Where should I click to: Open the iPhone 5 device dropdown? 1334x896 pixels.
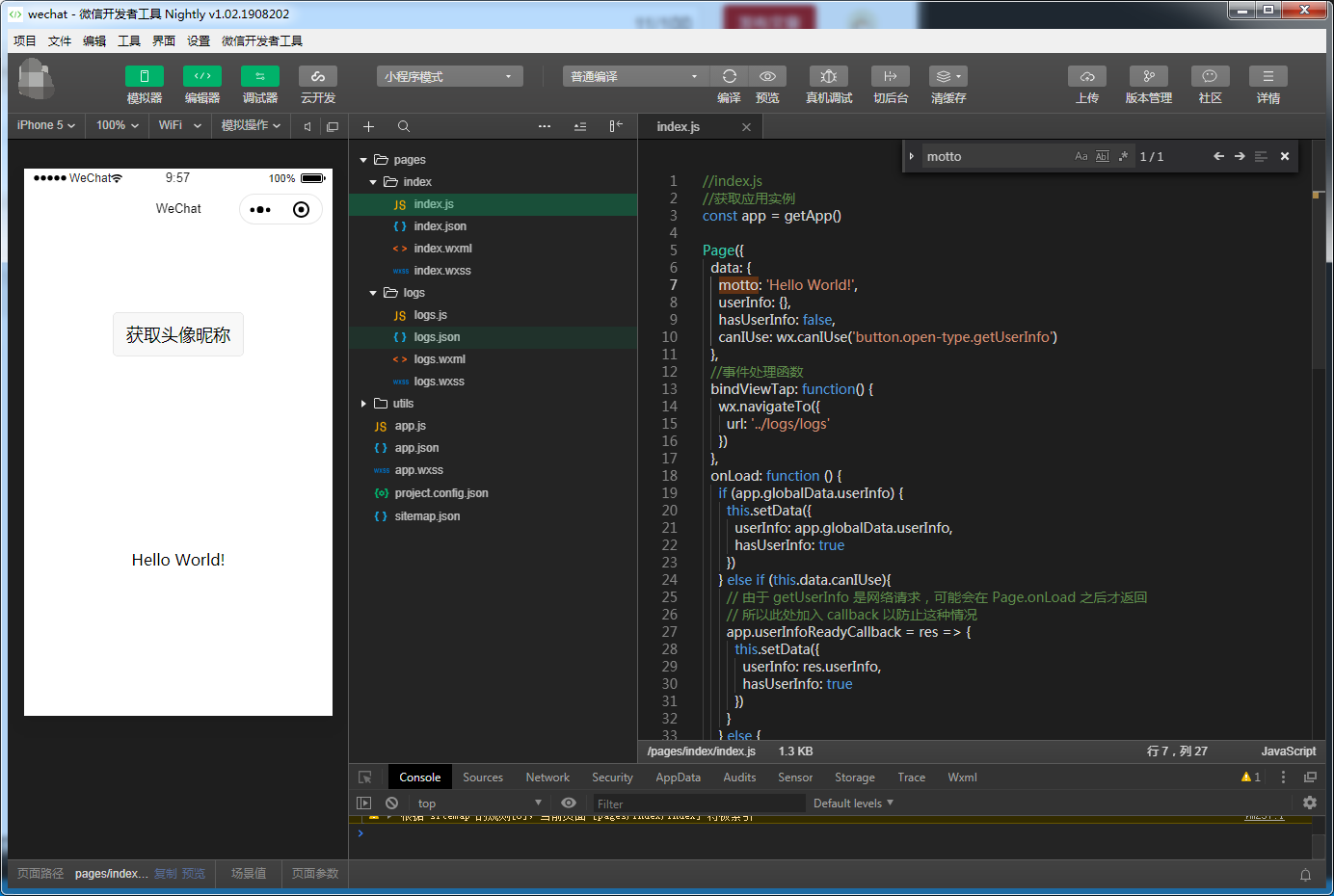(46, 125)
